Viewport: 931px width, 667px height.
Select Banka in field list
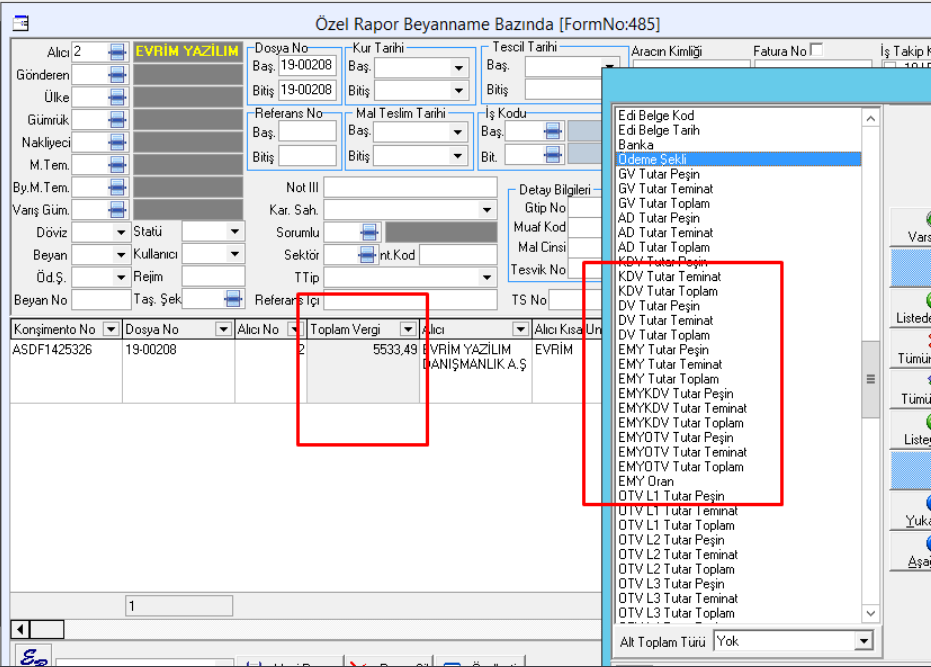click(636, 145)
